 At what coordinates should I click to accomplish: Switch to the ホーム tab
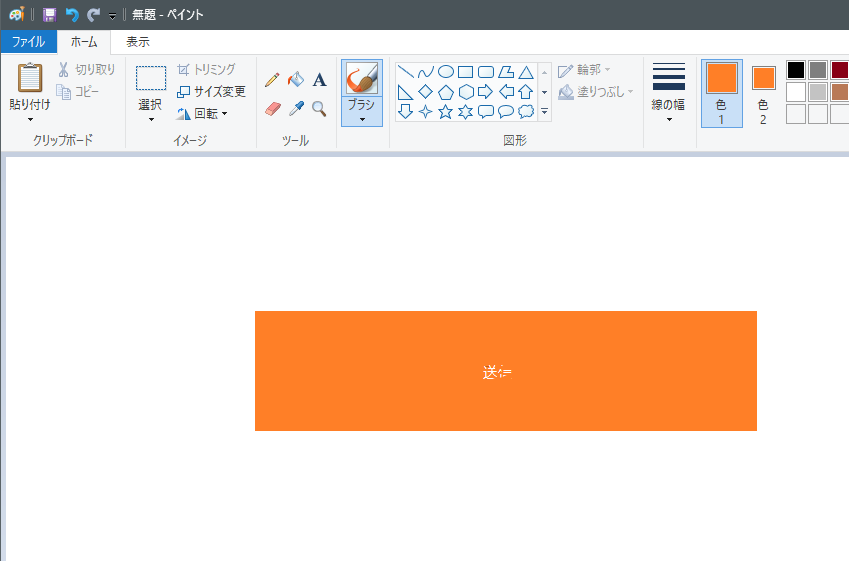(84, 42)
